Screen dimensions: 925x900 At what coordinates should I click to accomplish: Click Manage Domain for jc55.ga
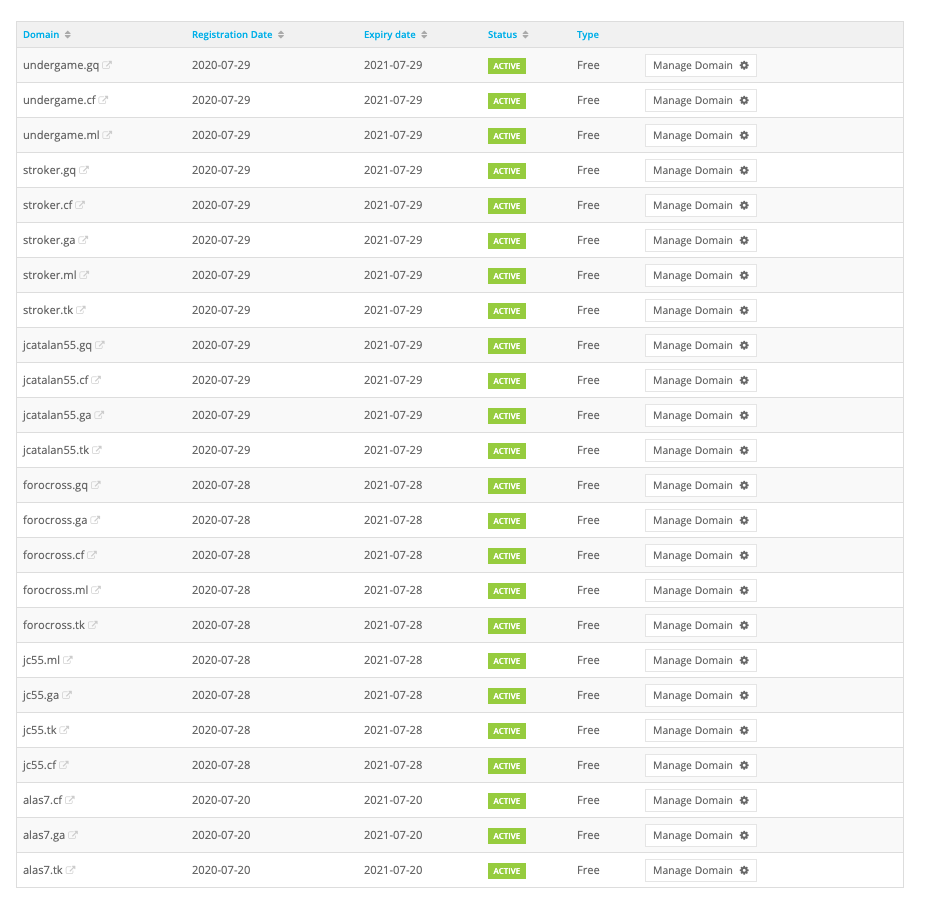700,695
